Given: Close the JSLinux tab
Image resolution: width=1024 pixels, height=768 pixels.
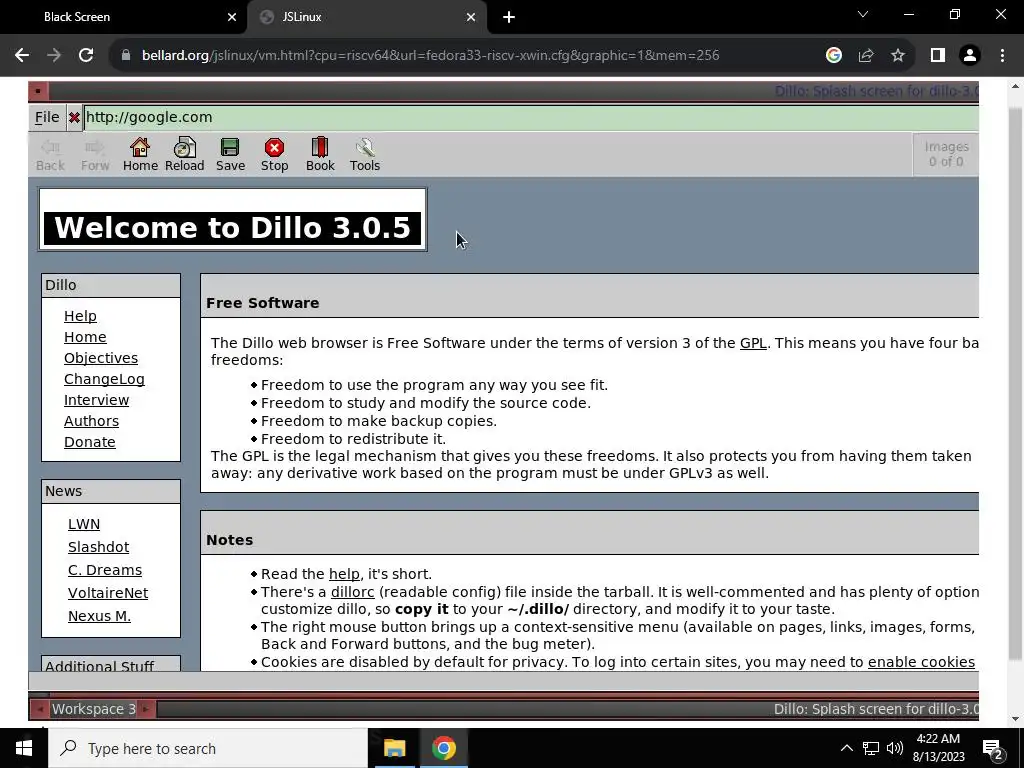Looking at the screenshot, I should pyautogui.click(x=471, y=17).
